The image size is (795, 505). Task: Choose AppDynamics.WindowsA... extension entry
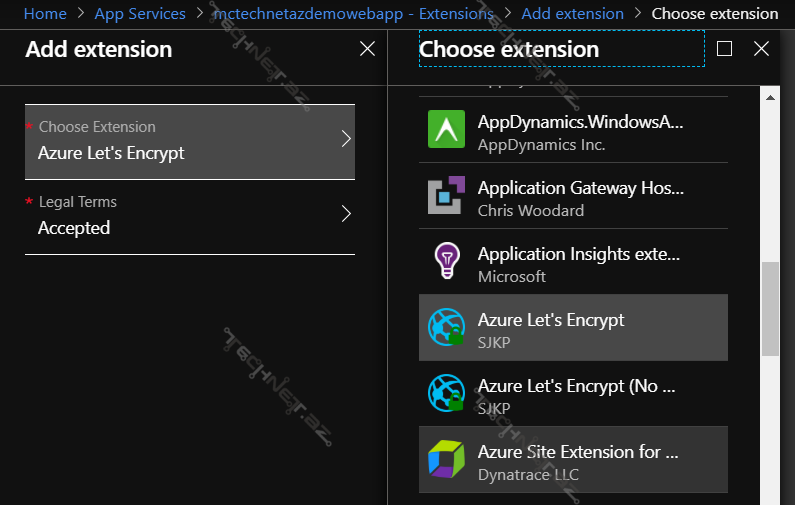tap(580, 132)
